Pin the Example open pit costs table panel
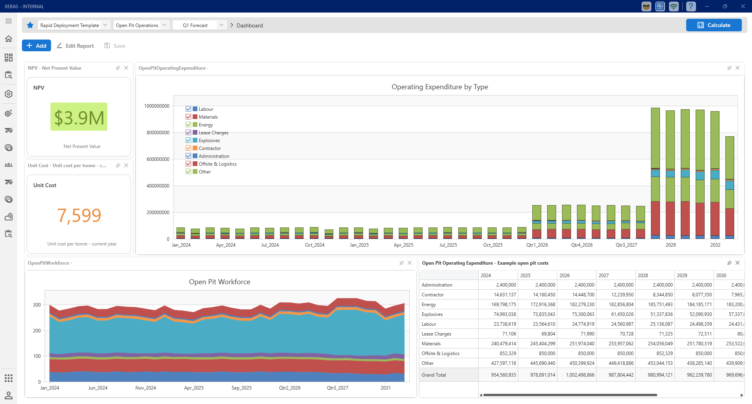752x404 pixels. point(729,263)
